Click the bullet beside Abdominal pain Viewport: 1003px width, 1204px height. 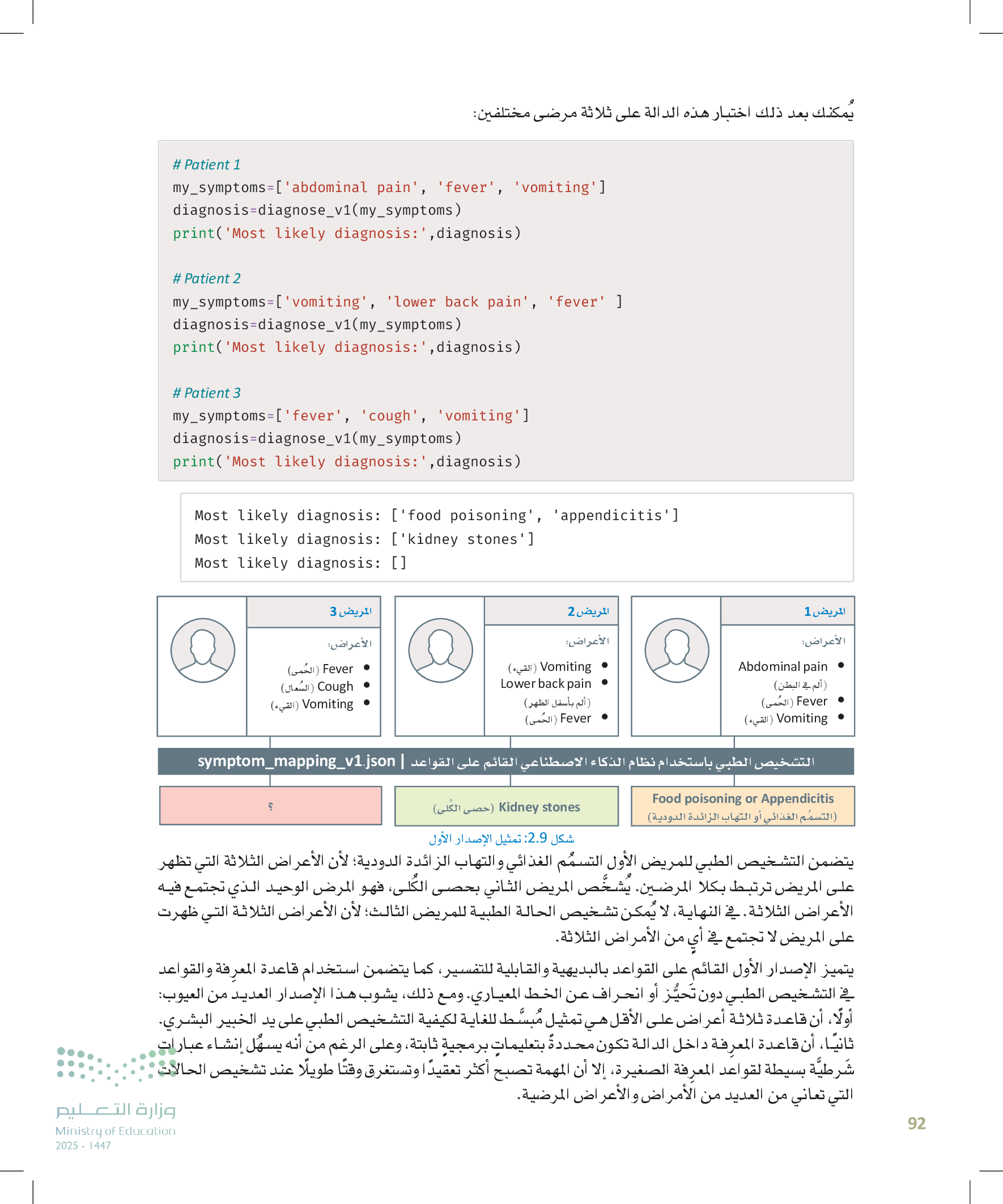pyautogui.click(x=841, y=666)
